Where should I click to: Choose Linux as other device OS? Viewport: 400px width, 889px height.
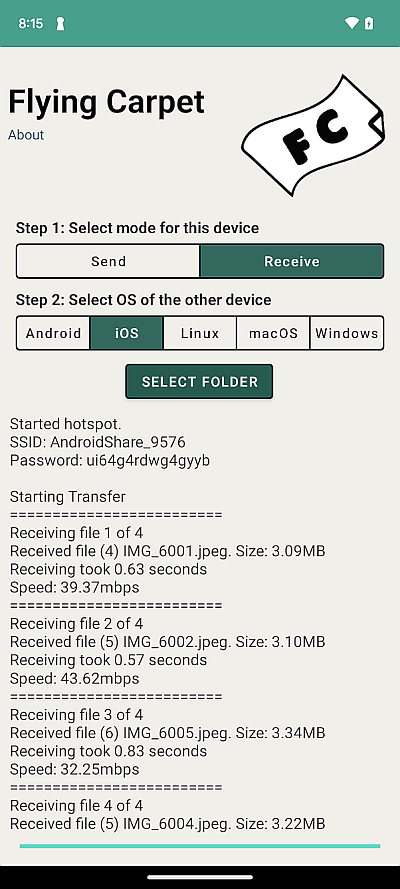click(x=200, y=333)
